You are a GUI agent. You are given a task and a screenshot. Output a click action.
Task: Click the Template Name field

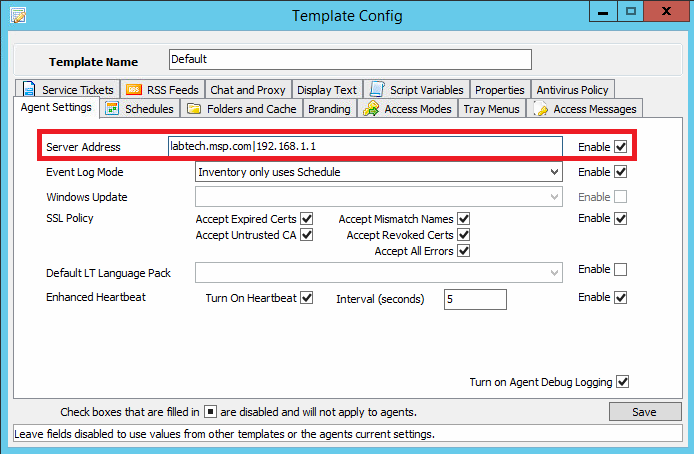[x=350, y=59]
